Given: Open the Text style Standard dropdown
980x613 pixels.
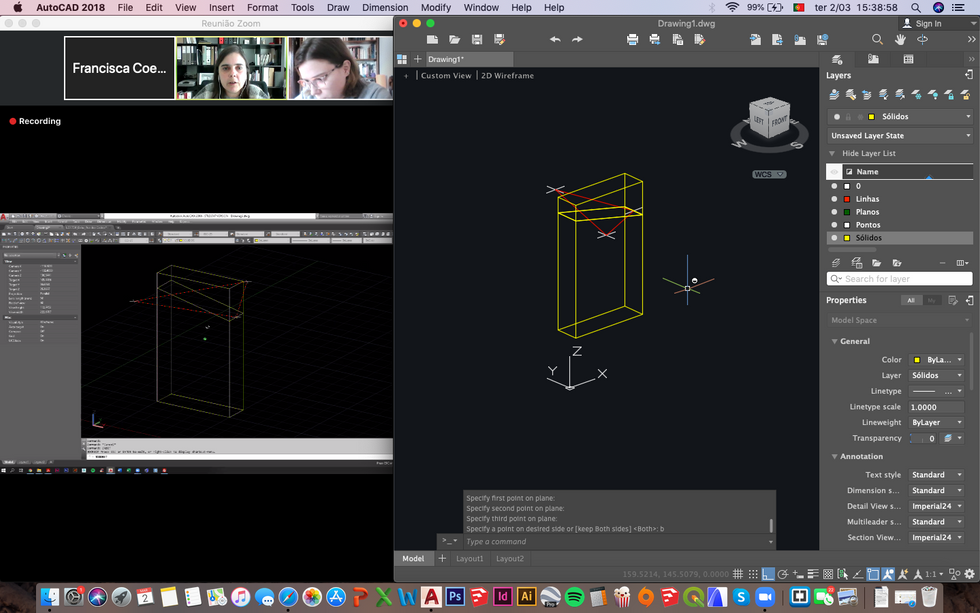Looking at the screenshot, I should point(936,475).
